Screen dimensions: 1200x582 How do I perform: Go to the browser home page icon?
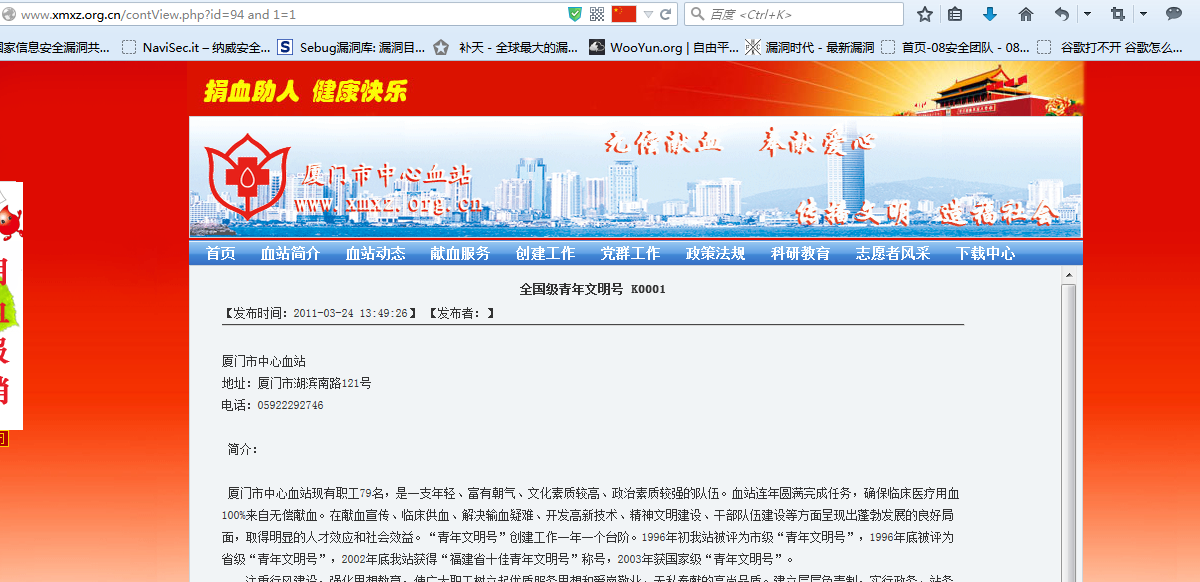[x=1025, y=14]
